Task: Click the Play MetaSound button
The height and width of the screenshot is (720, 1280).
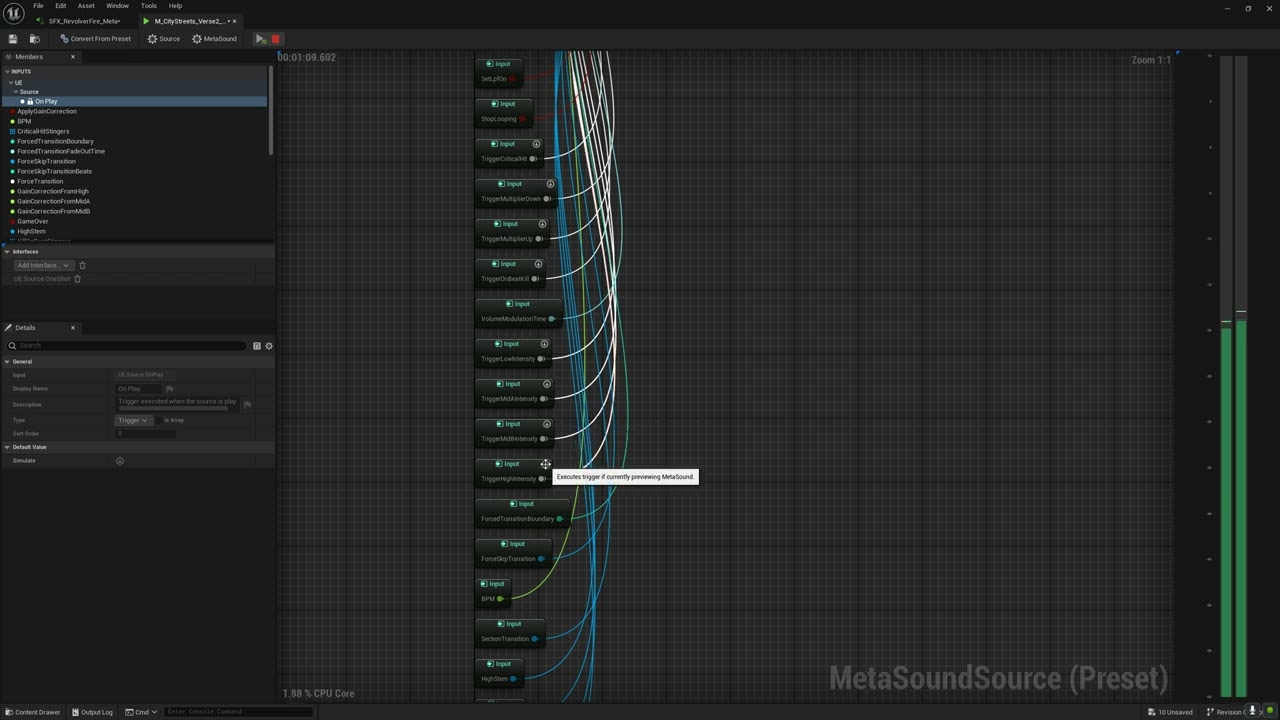Action: click(x=260, y=39)
